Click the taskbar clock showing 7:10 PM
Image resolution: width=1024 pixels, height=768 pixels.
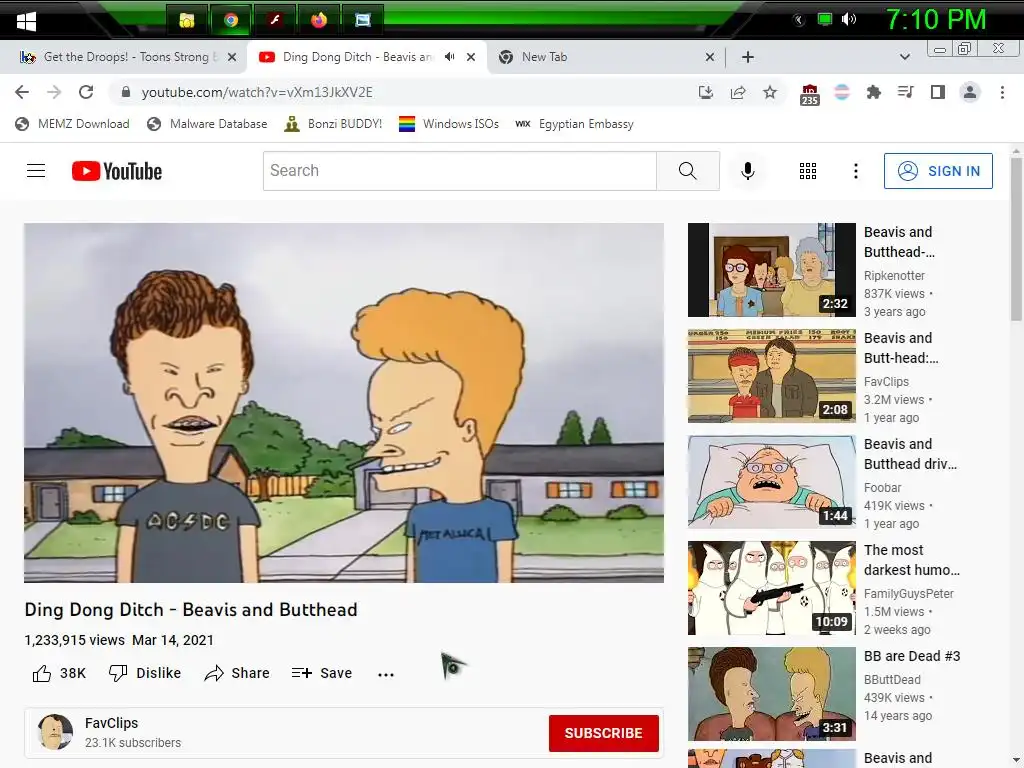coord(936,20)
